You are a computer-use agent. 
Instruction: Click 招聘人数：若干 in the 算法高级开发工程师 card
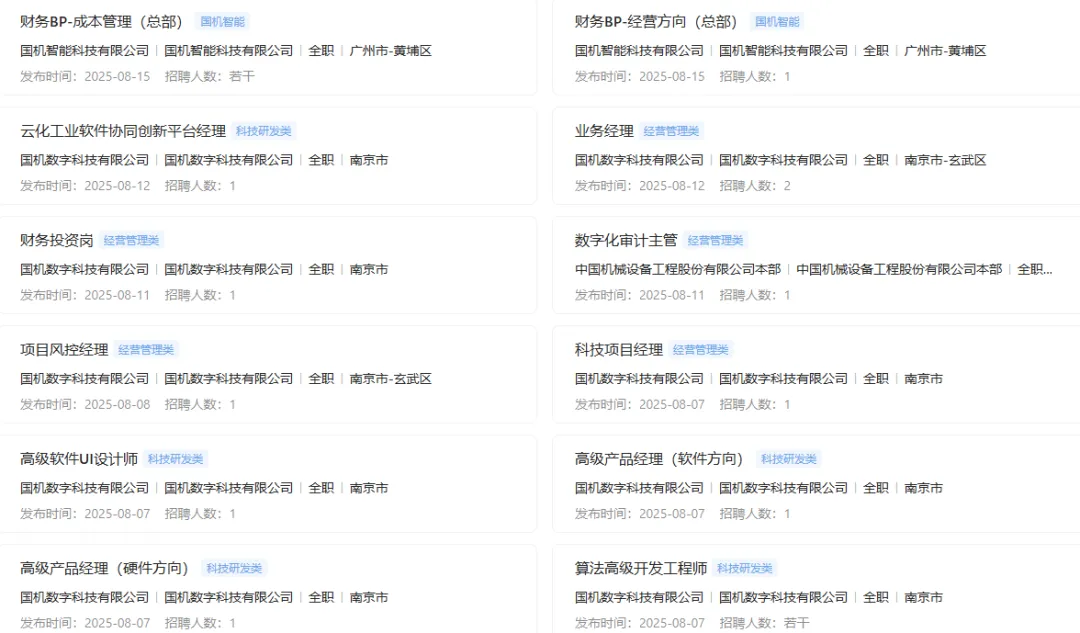tap(765, 623)
